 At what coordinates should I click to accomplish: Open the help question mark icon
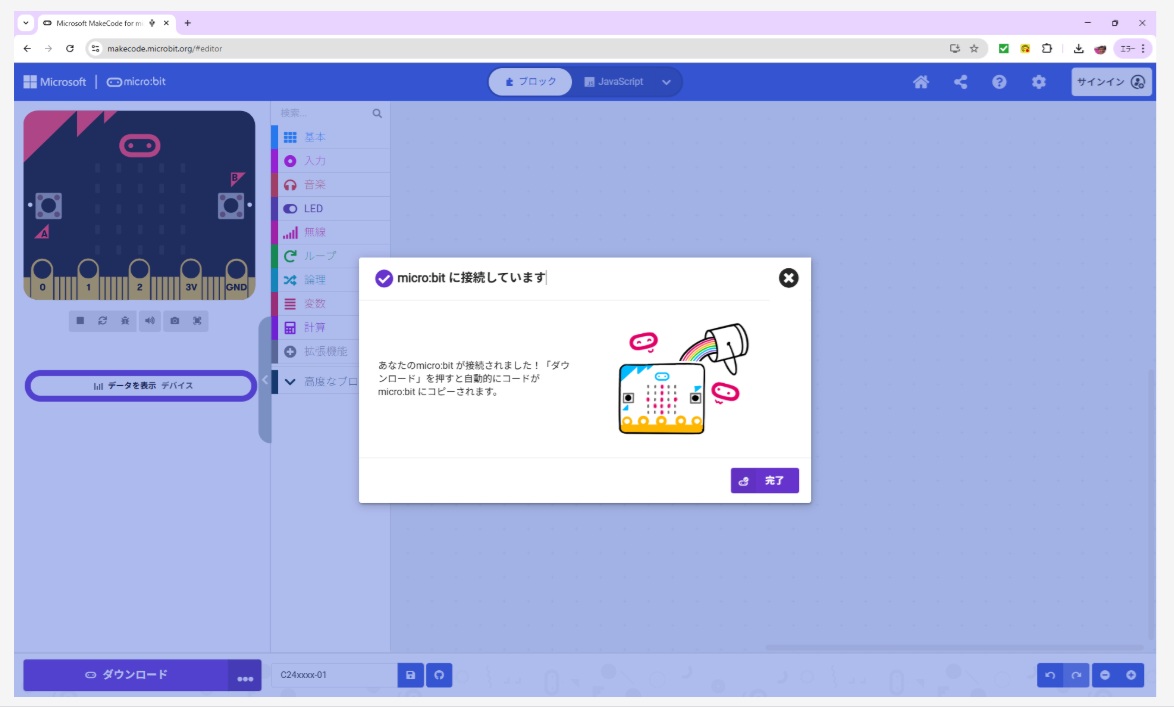(x=999, y=82)
